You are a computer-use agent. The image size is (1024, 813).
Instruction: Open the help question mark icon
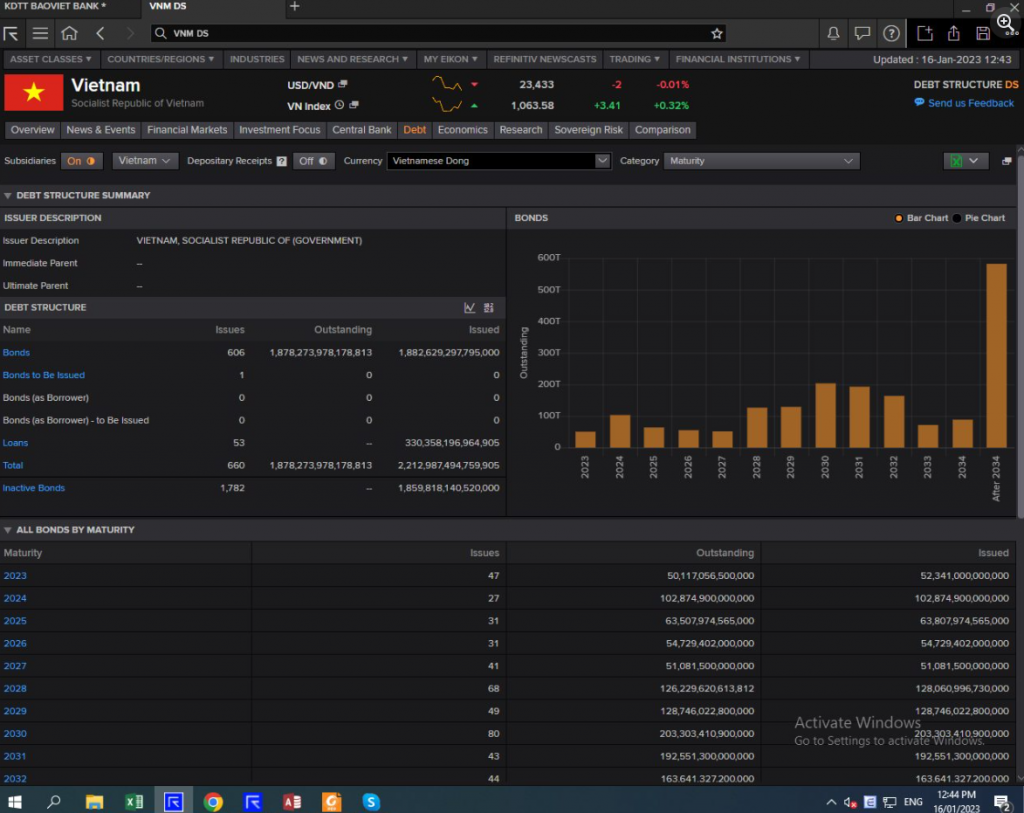tap(891, 33)
